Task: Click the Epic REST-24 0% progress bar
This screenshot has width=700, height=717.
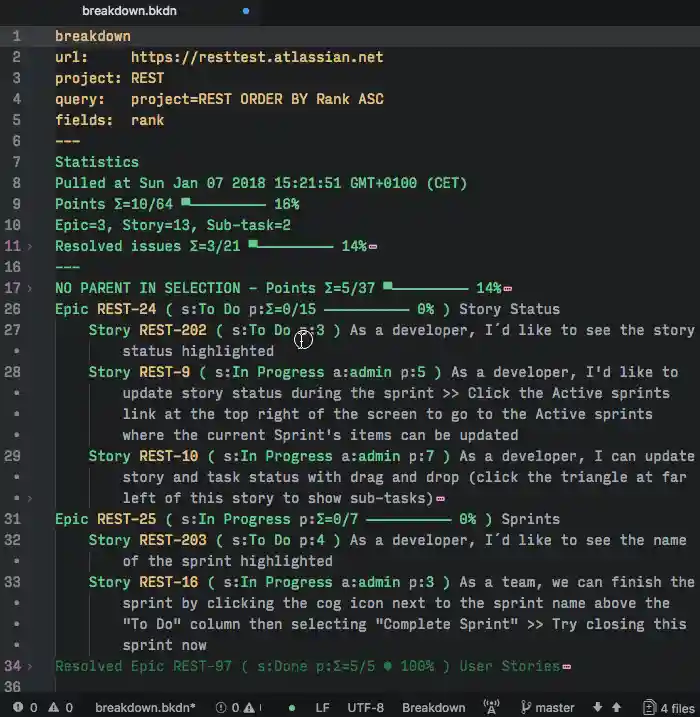Action: coord(367,310)
